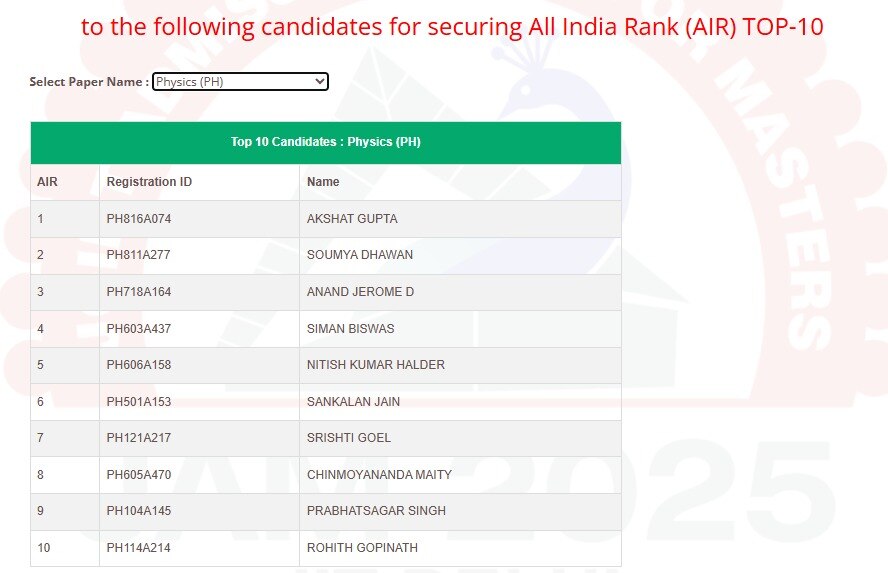The image size is (888, 573).
Task: Select the name AKSHAT GUPTA
Action: [352, 219]
